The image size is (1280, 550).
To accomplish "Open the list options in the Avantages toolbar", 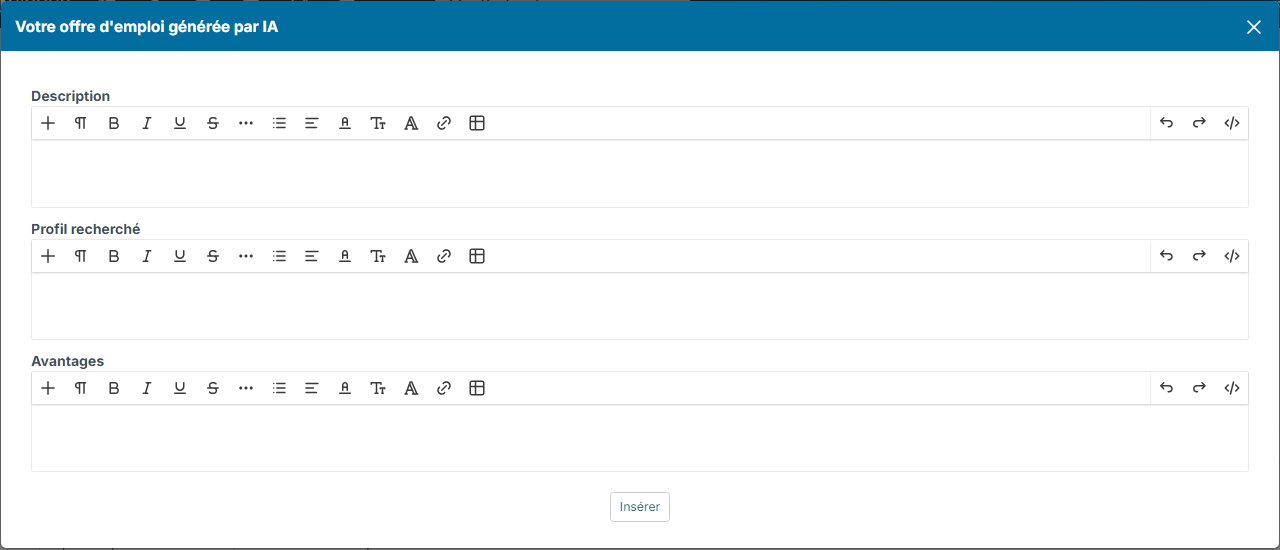I will tap(279, 388).
